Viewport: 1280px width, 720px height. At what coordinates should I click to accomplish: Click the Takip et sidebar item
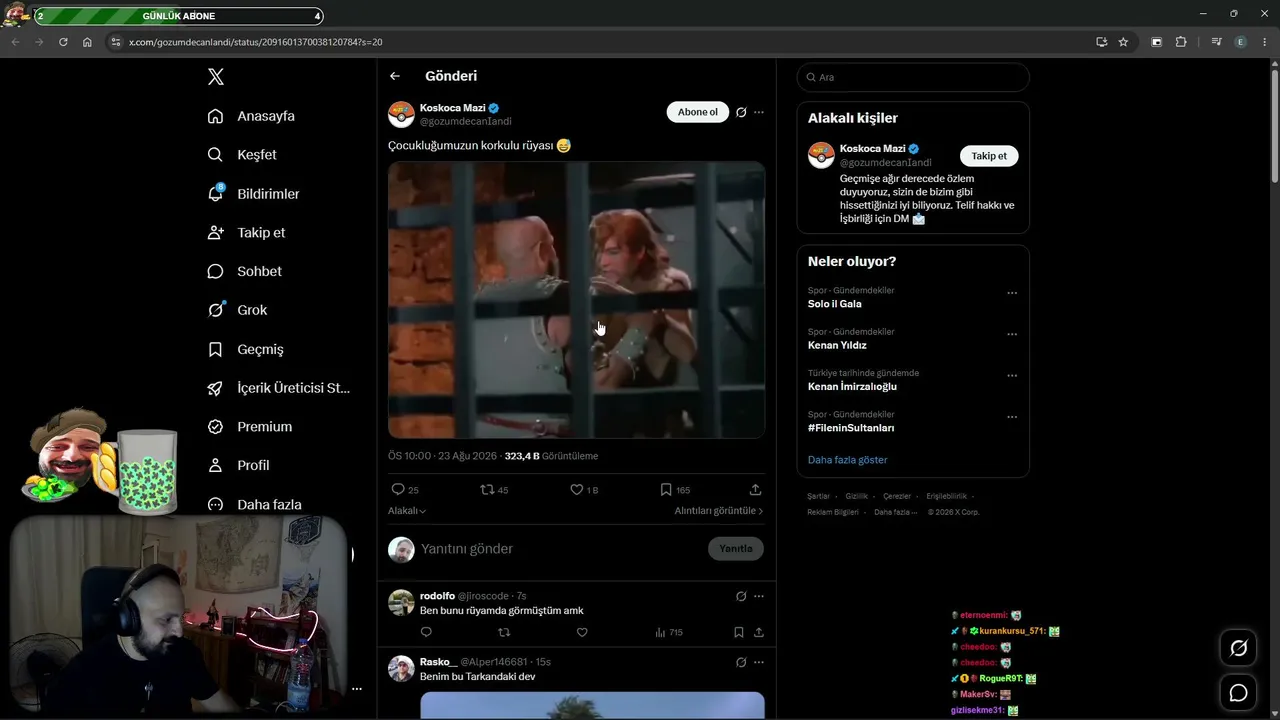(246, 233)
